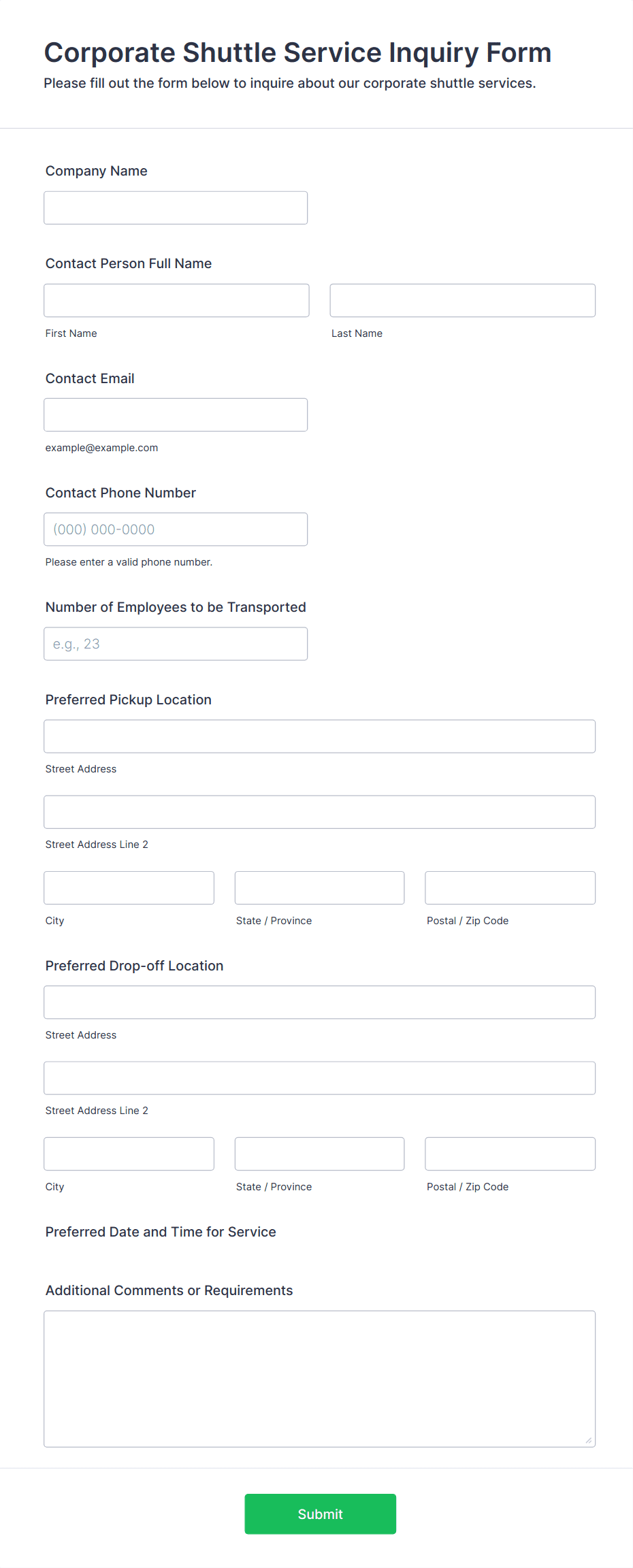Select the Last Name input box

463,300
